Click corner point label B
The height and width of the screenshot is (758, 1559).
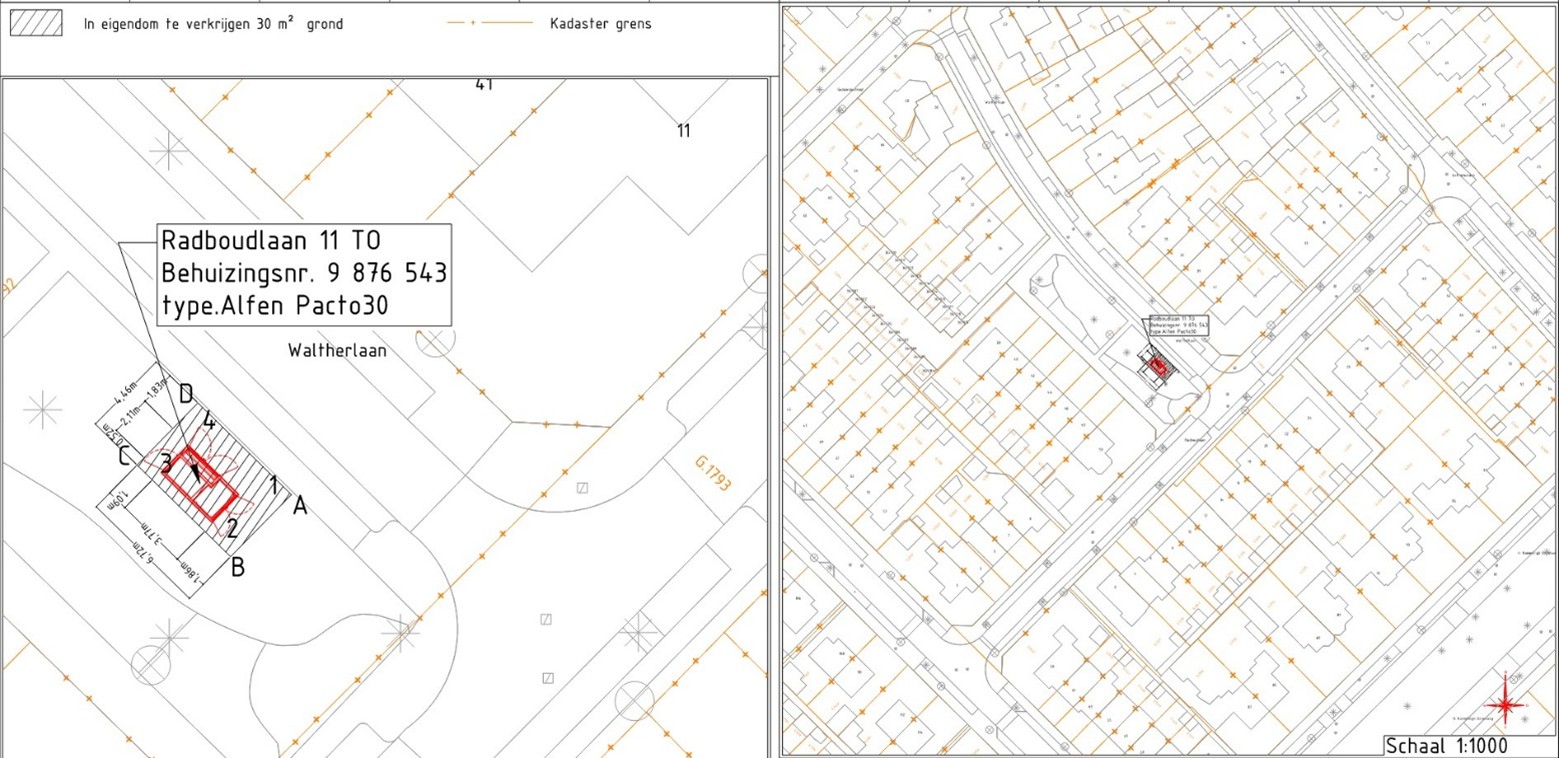(x=238, y=568)
